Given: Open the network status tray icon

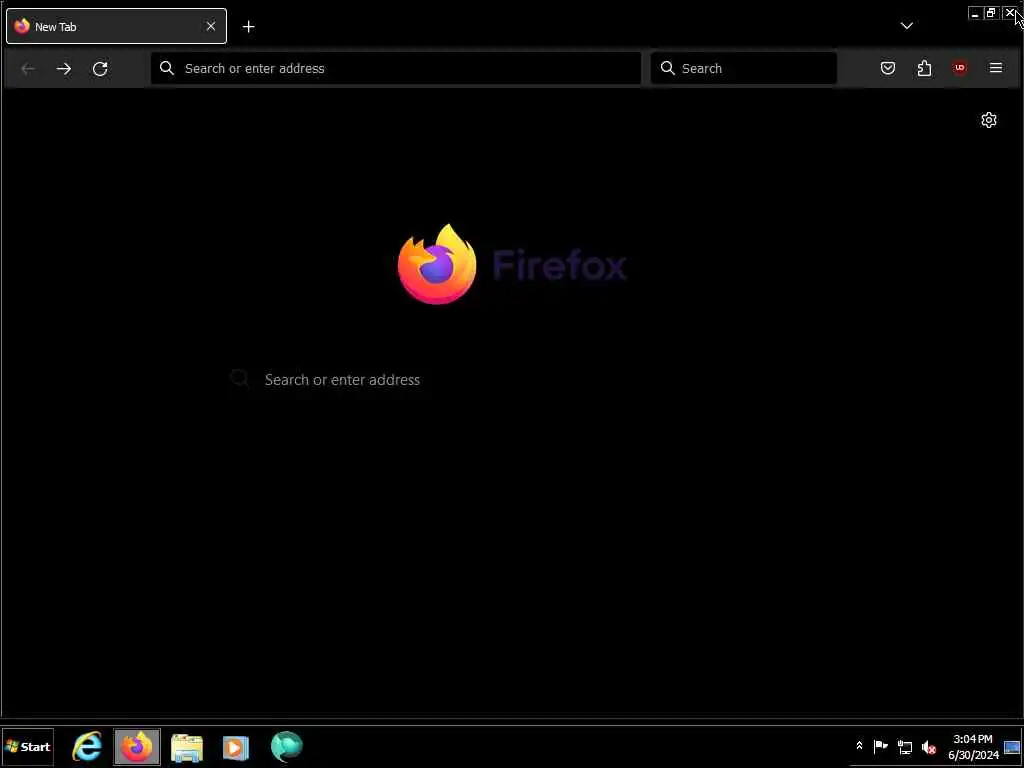Looking at the screenshot, I should coord(904,746).
